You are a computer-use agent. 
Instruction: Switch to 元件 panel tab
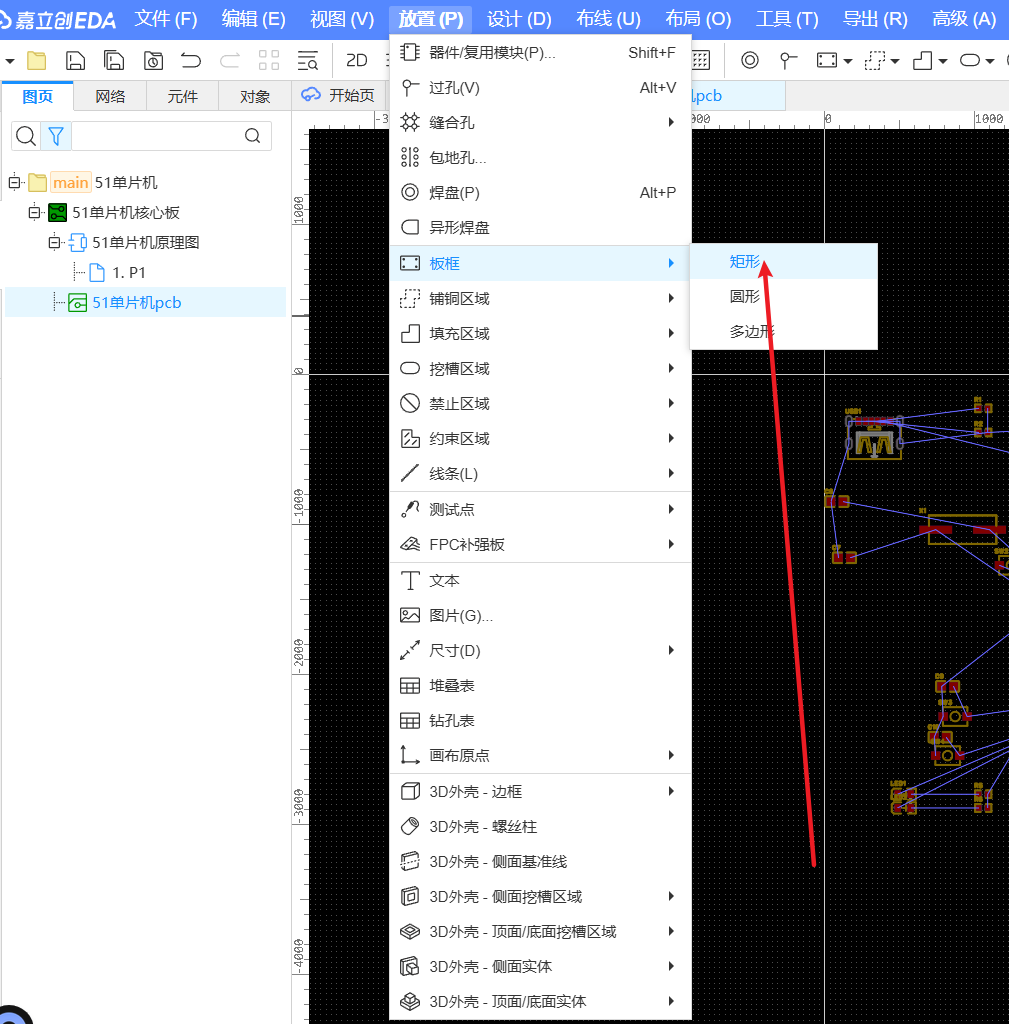182,97
